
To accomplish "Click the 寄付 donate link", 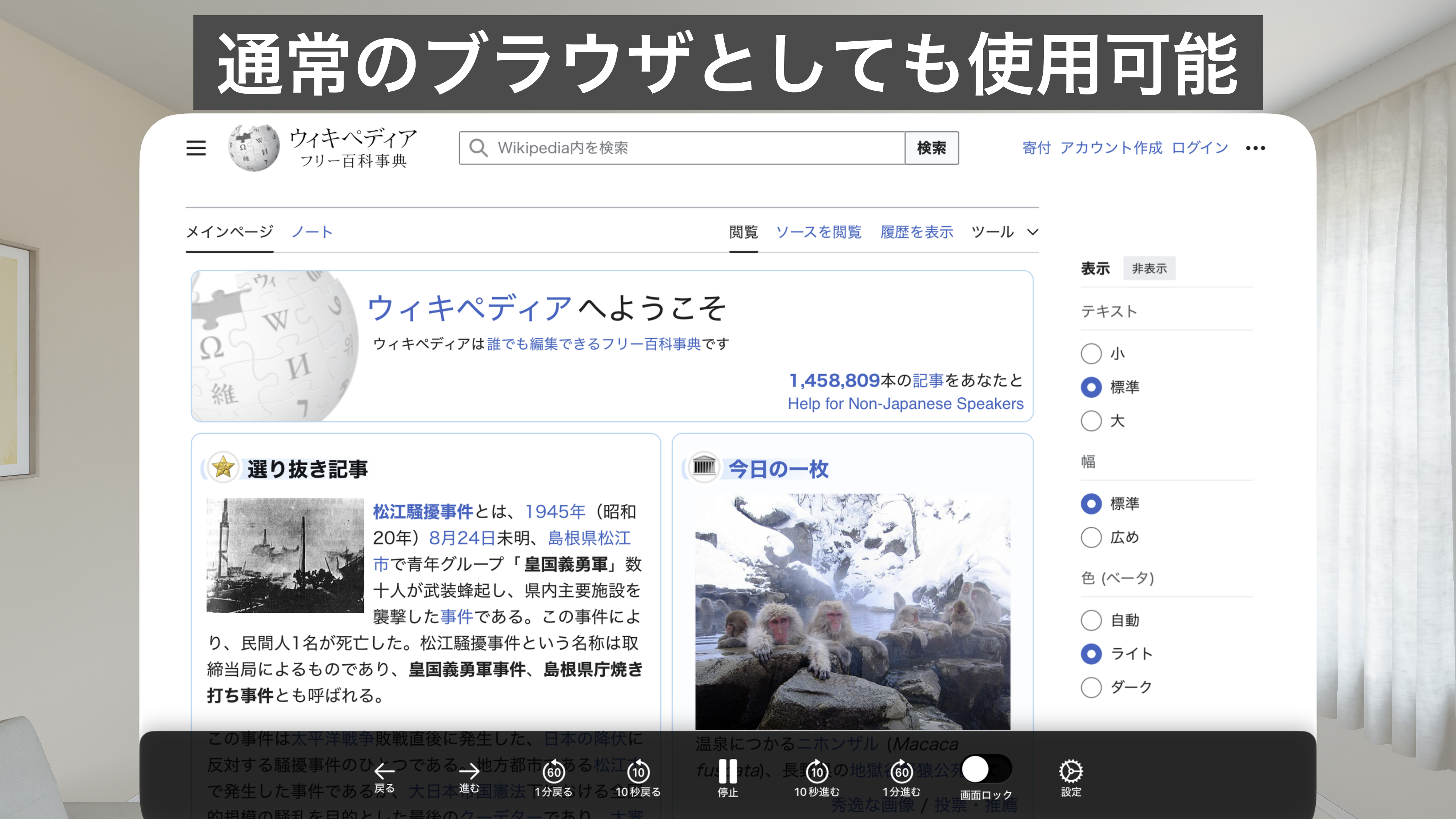I will click(x=1037, y=148).
